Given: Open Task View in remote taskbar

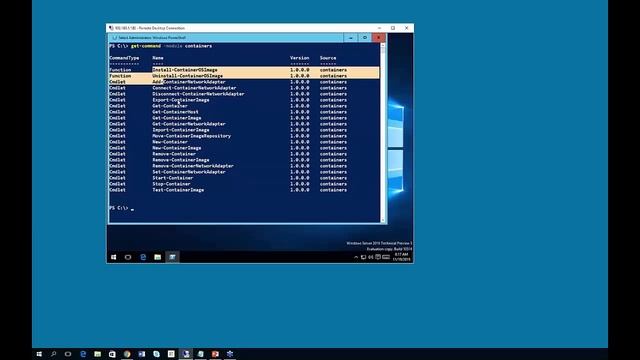Looking at the screenshot, I should (x=128, y=257).
